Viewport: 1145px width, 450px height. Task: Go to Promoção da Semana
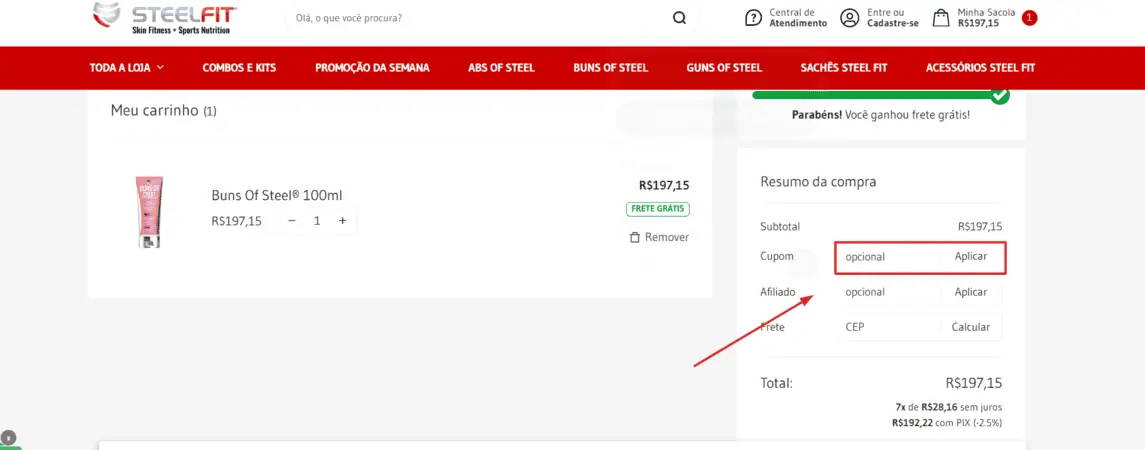pyautogui.click(x=372, y=68)
